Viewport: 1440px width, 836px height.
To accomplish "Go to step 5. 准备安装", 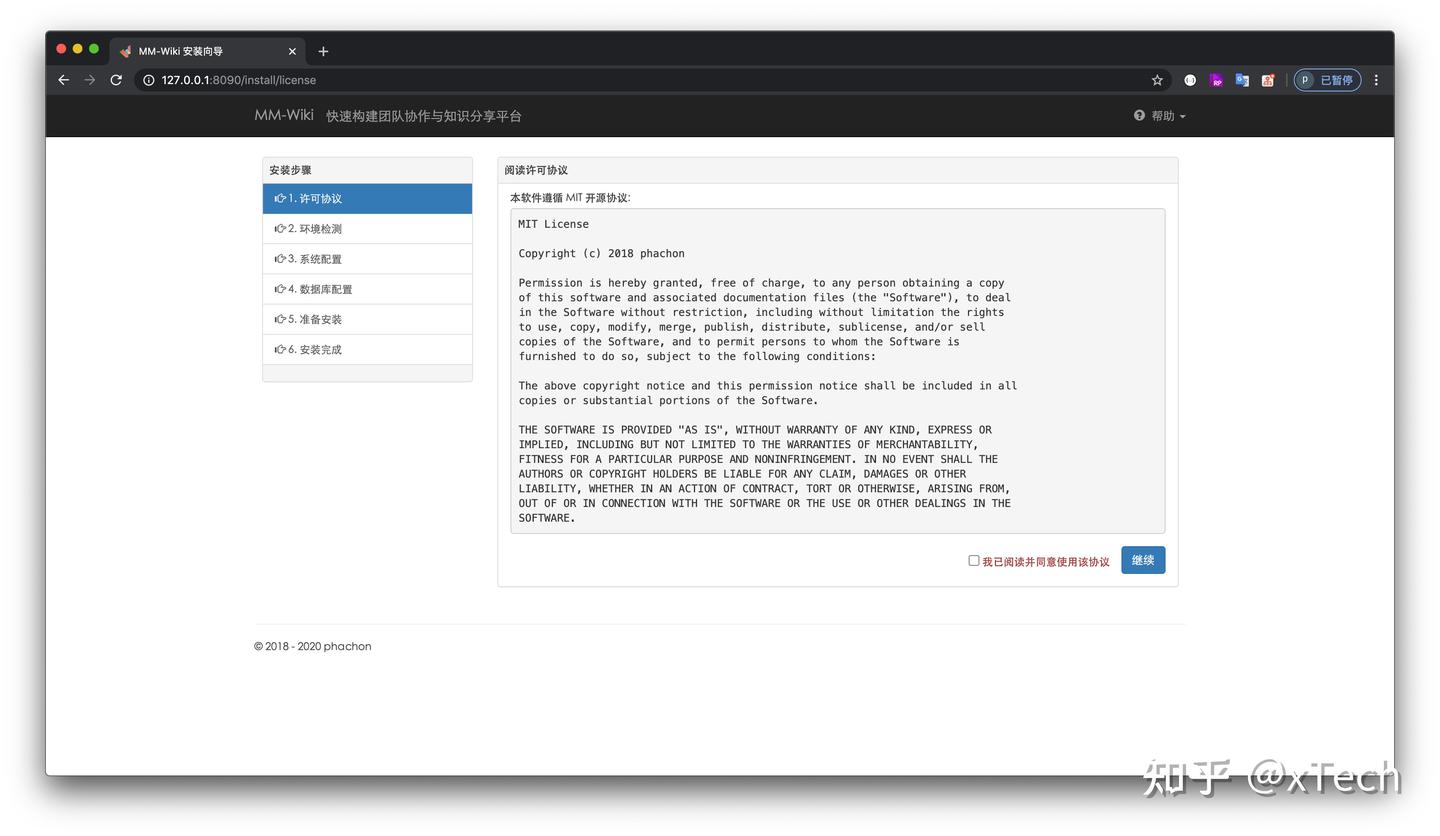I will pyautogui.click(x=367, y=319).
